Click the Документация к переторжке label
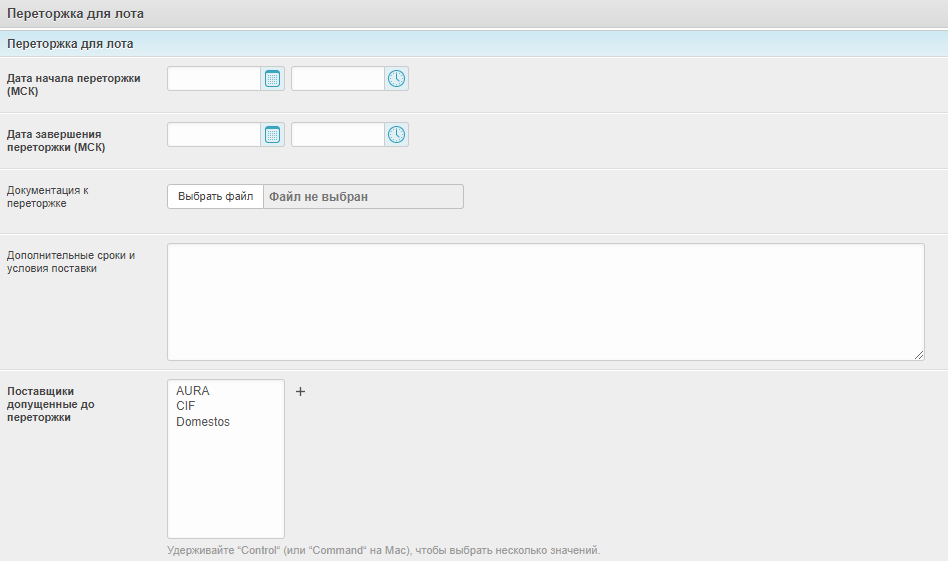The height and width of the screenshot is (561, 948). pyautogui.click(x=49, y=196)
